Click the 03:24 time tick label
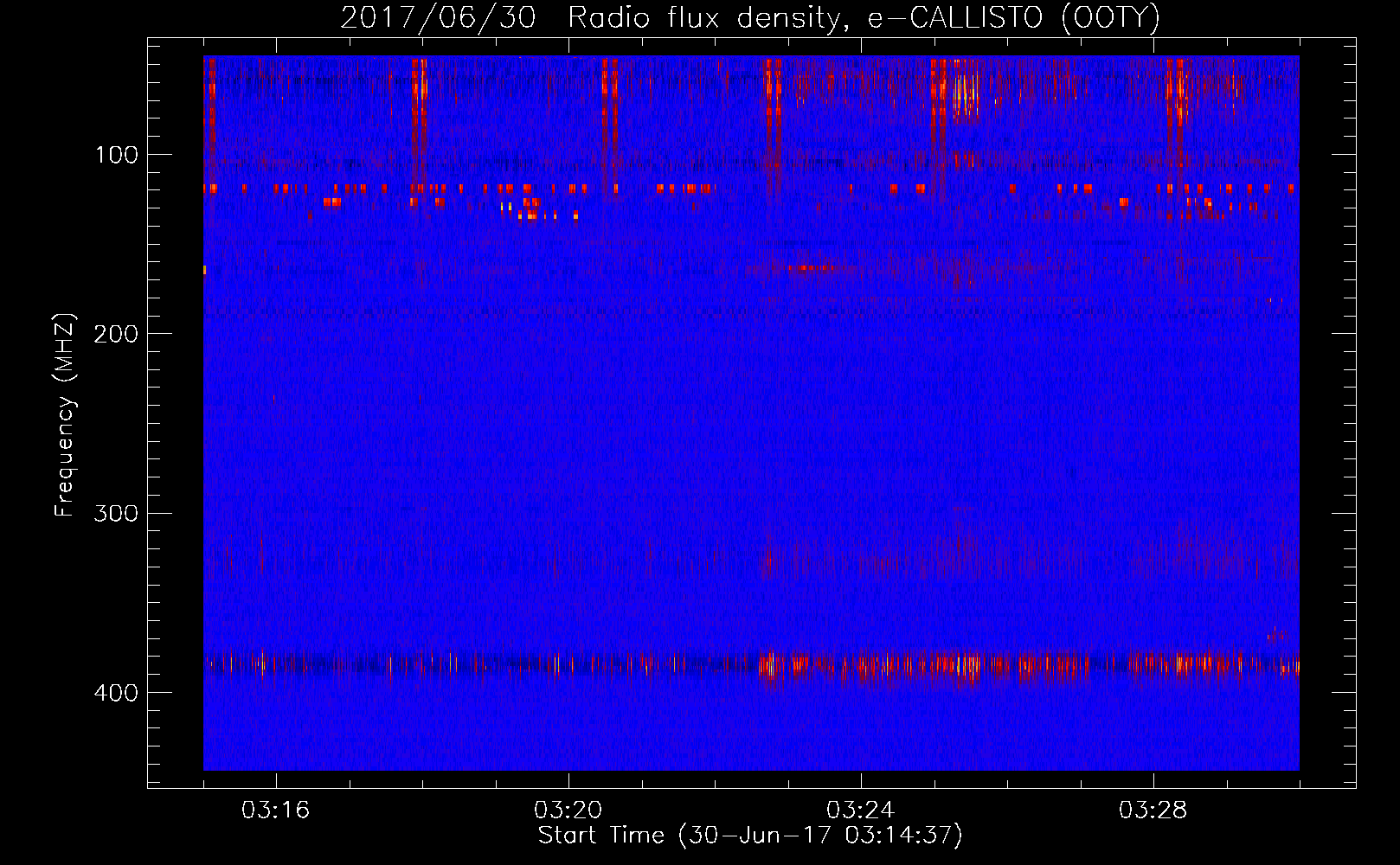 coord(860,811)
